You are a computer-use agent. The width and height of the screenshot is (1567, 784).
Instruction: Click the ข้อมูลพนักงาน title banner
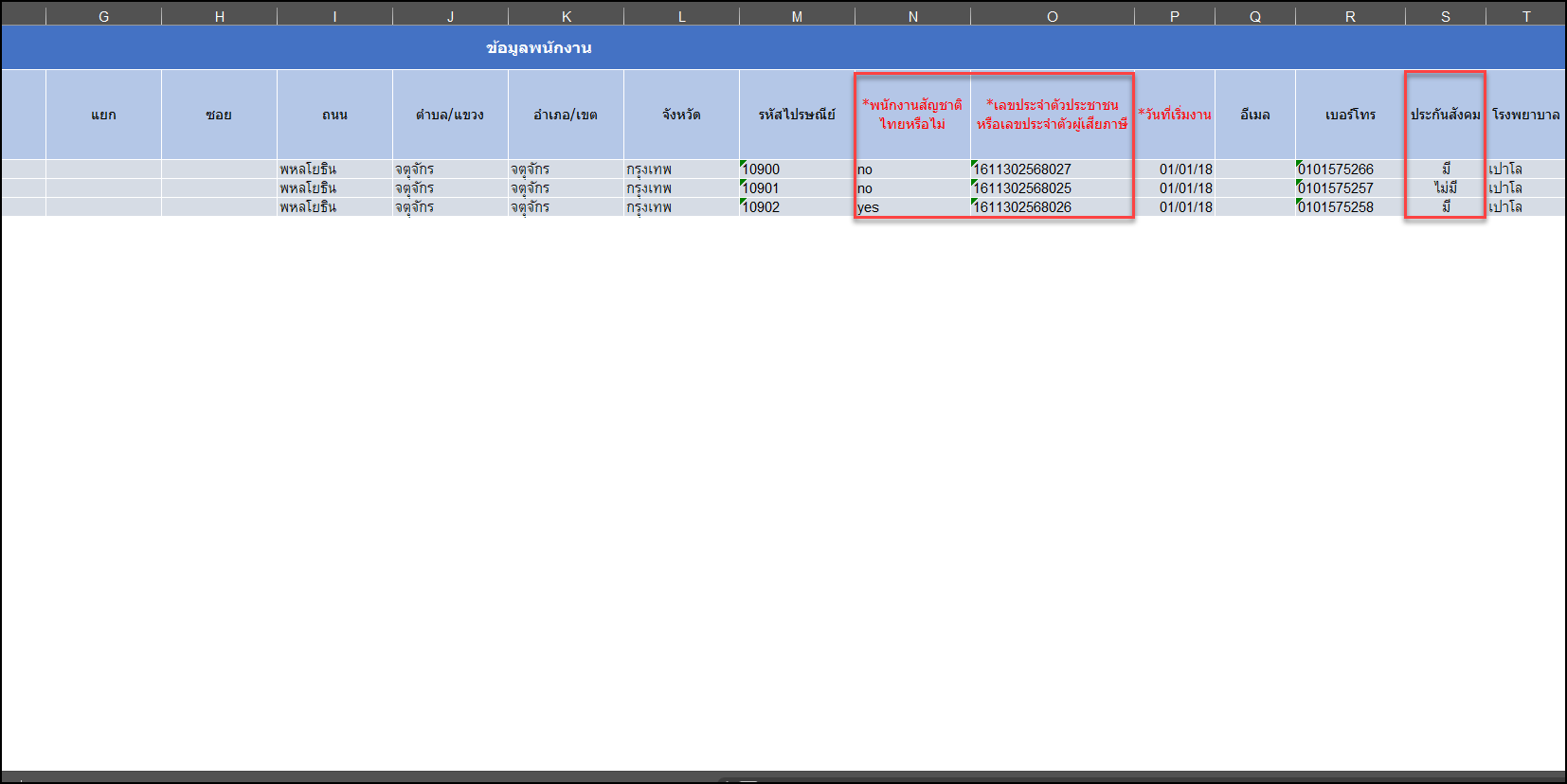click(x=538, y=47)
